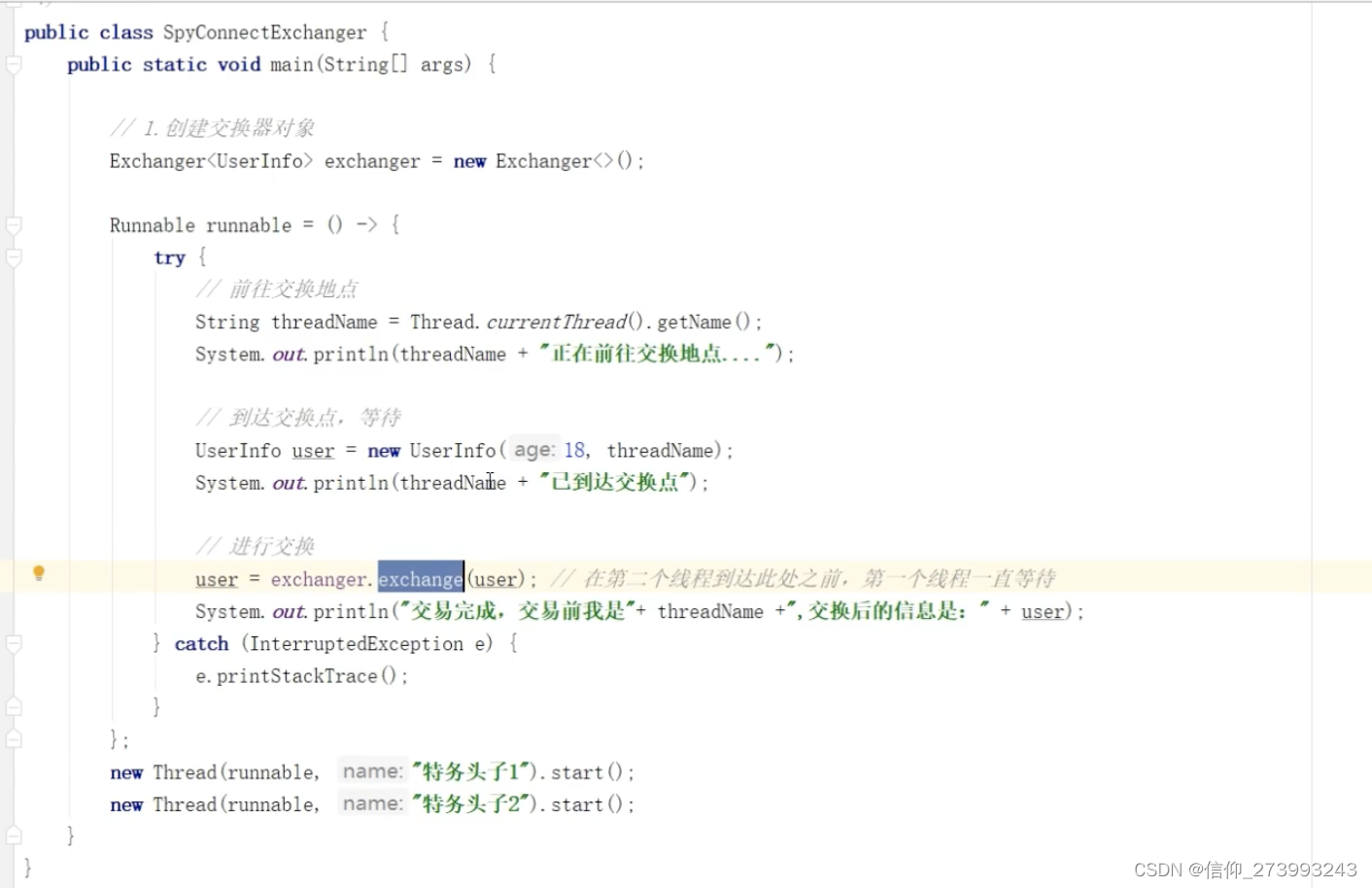This screenshot has height=888, width=1372.
Task: Click "new UserInfo(" constructor call
Action: (436, 450)
